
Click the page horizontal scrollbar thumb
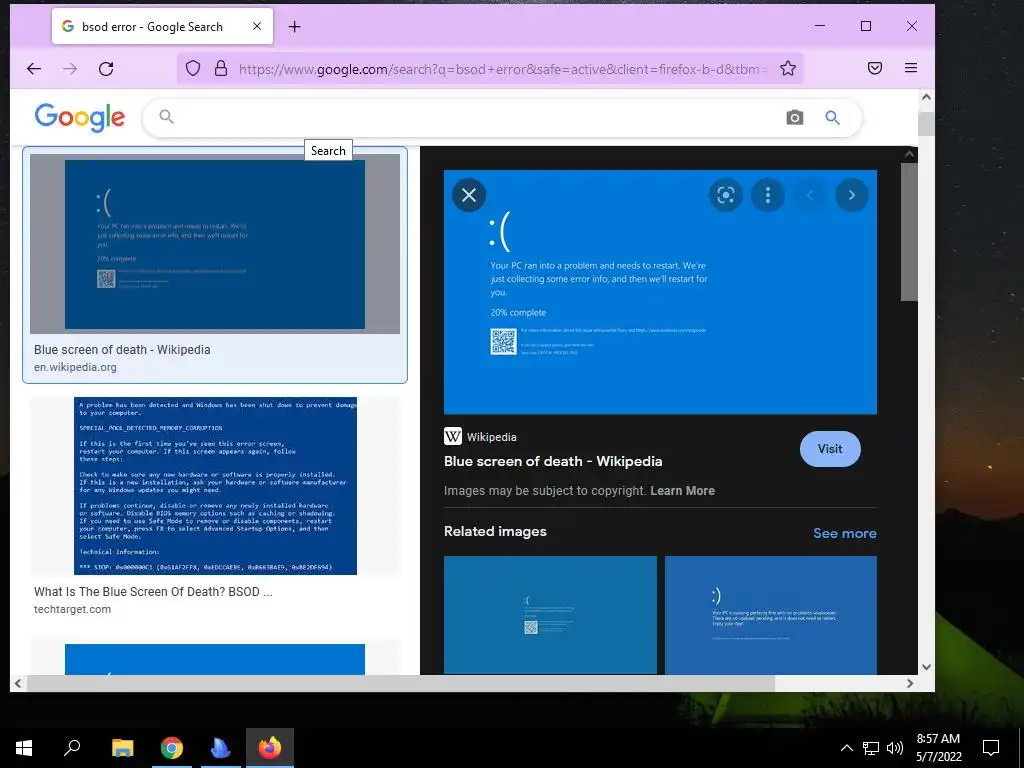coord(400,683)
